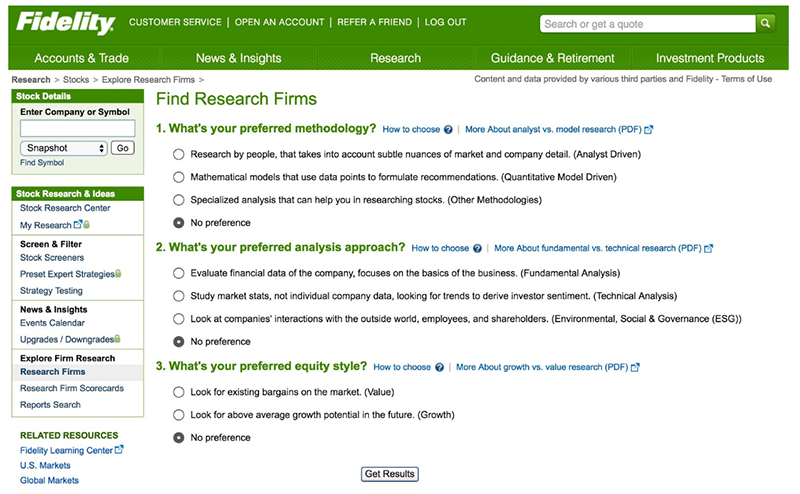Select Analyst Driven methodology radio button
The width and height of the screenshot is (800, 494).
coord(179,155)
